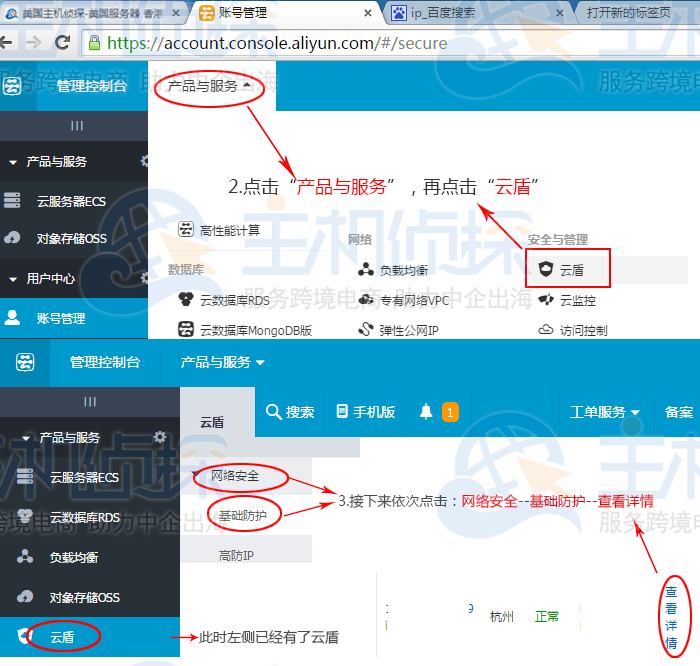Image resolution: width=700 pixels, height=666 pixels.
Task: Open 负载均衡 in the lower sidebar
Action: 74,558
